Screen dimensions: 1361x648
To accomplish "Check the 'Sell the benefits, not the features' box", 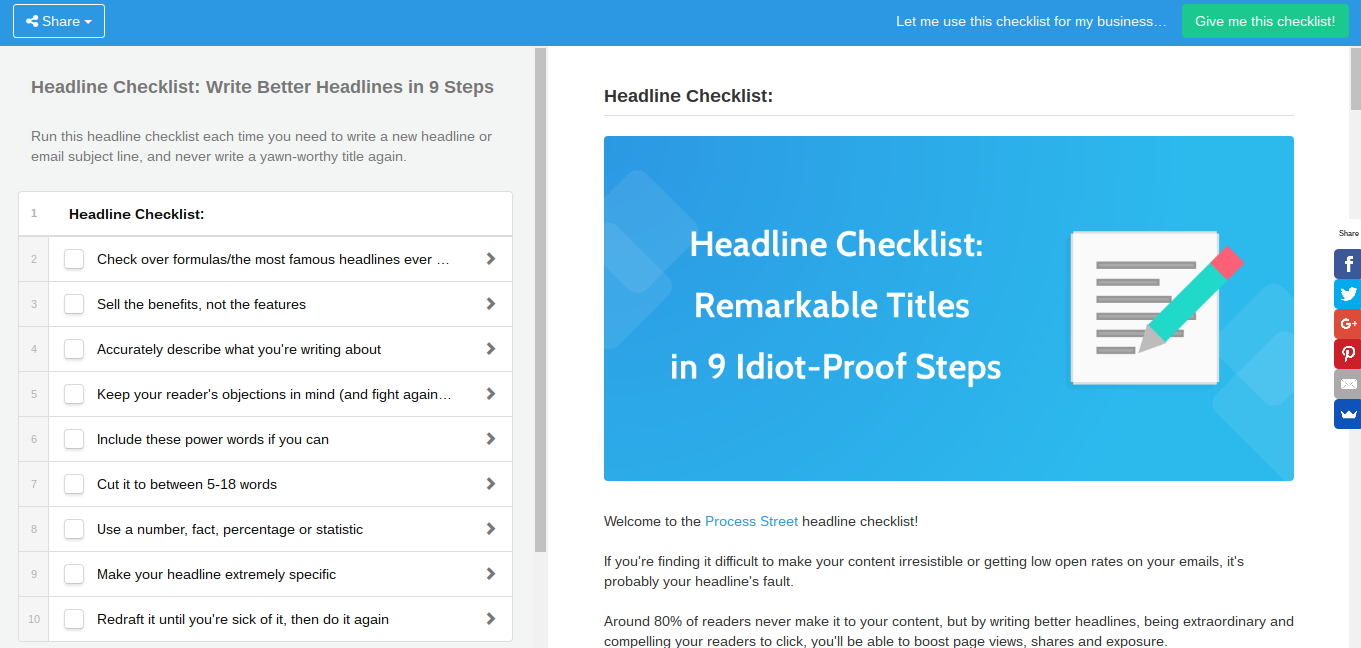I will [x=74, y=304].
